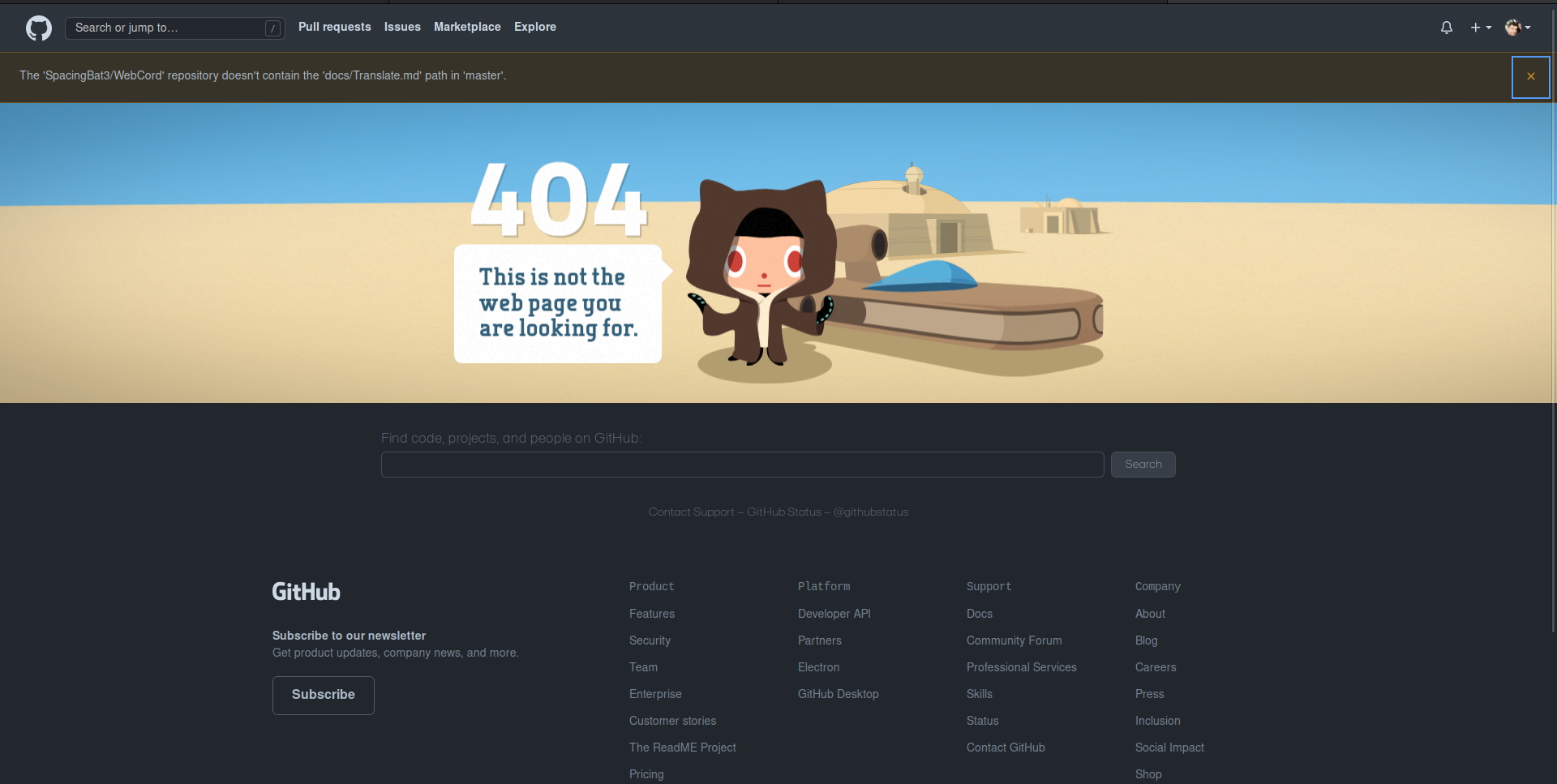Viewport: 1557px width, 784px height.
Task: Open the Contact Support link
Action: click(x=691, y=512)
